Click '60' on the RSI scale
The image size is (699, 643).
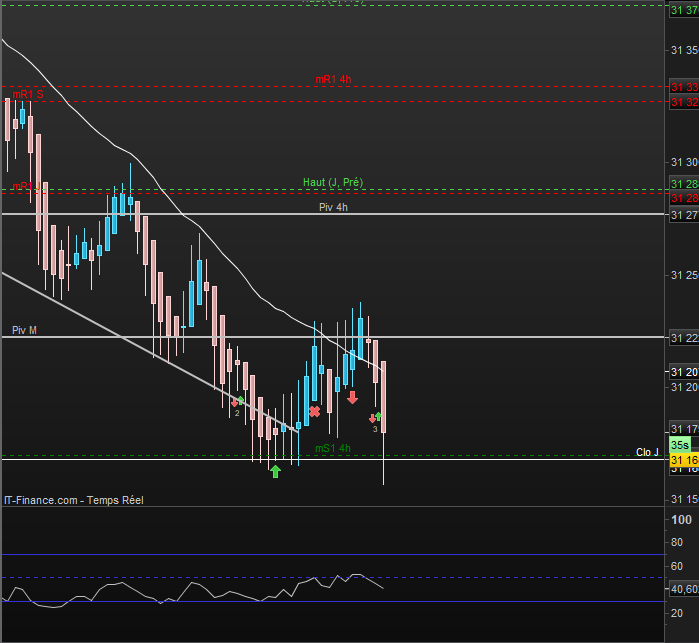(x=677, y=566)
